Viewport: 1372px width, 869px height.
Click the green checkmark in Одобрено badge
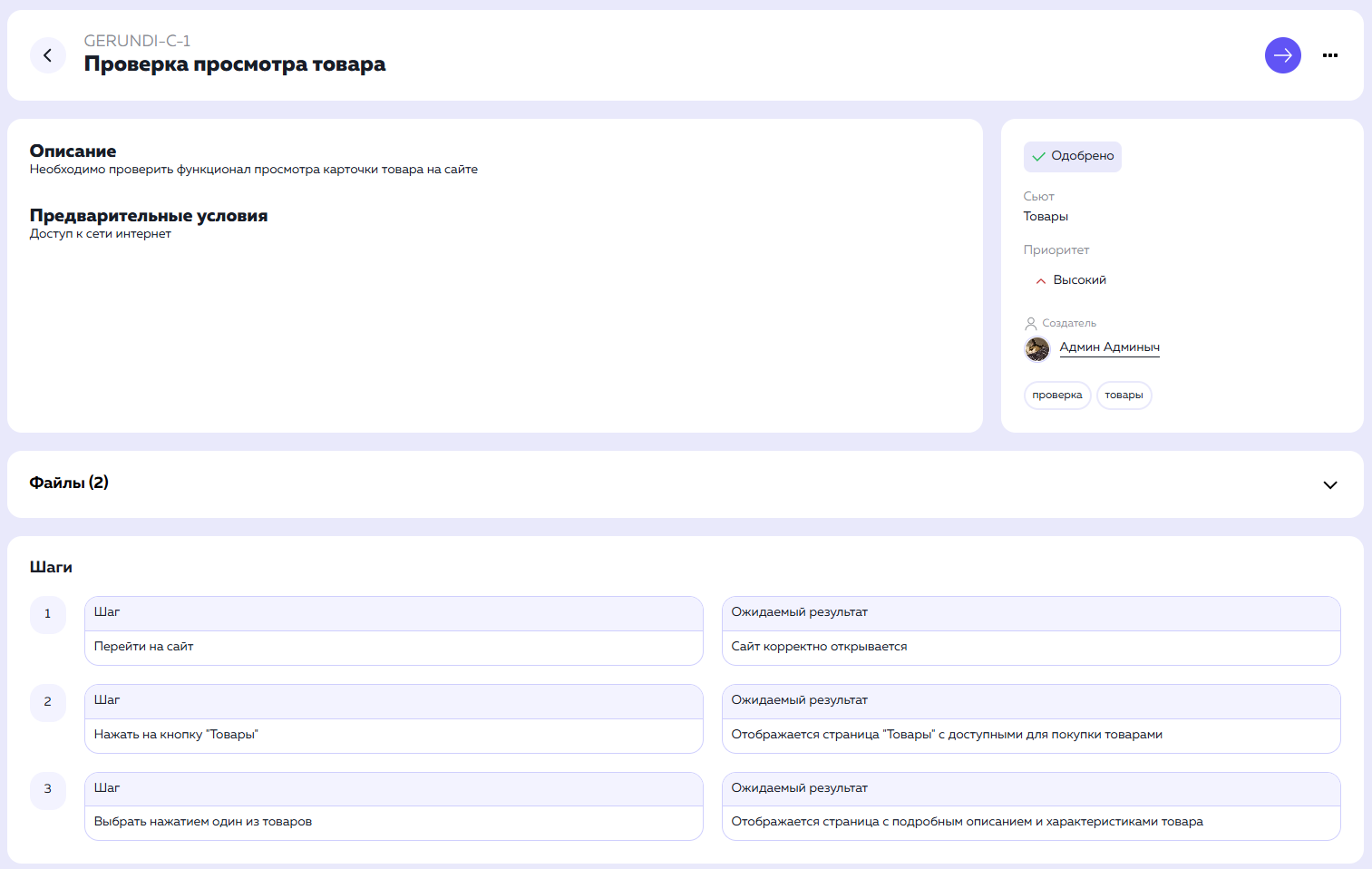[x=1039, y=156]
